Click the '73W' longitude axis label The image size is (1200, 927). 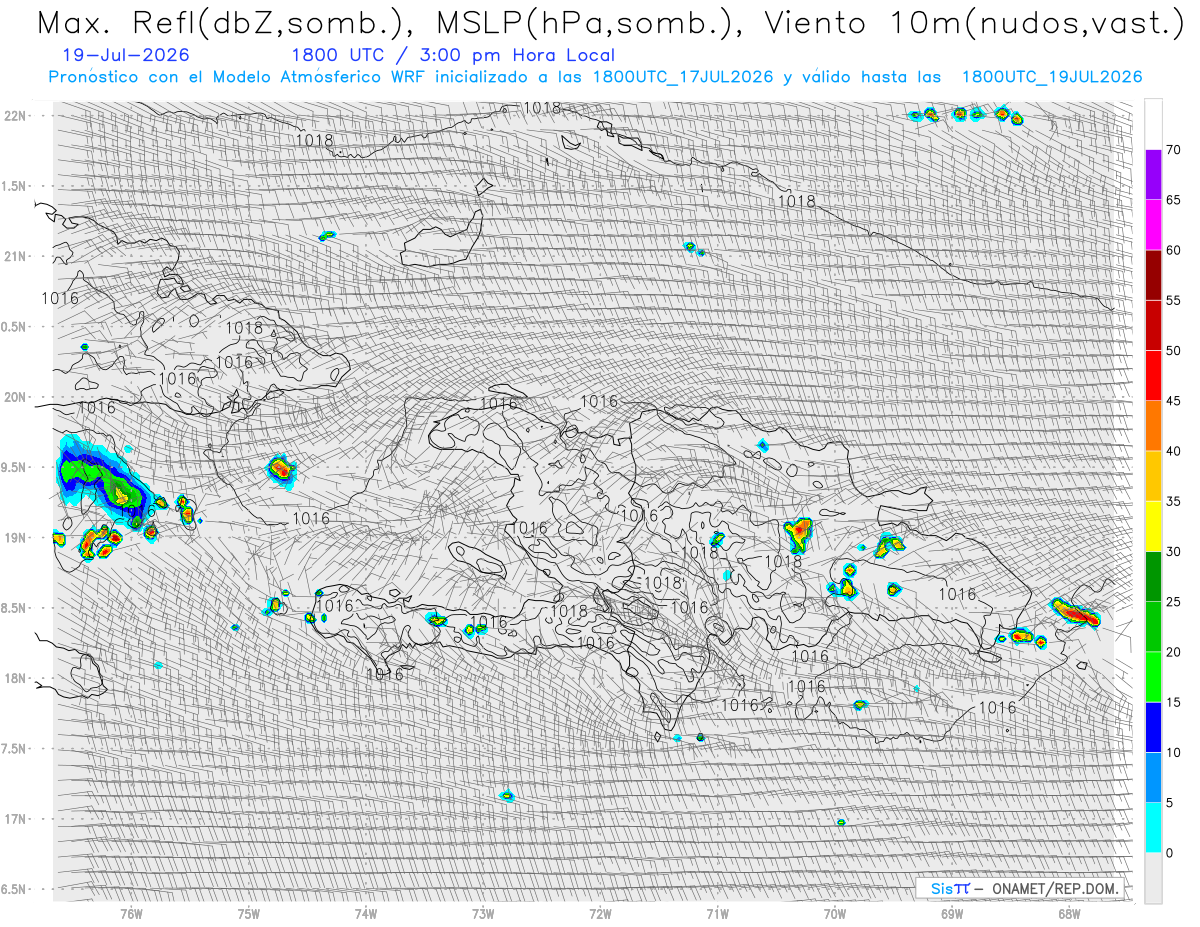pyautogui.click(x=483, y=913)
